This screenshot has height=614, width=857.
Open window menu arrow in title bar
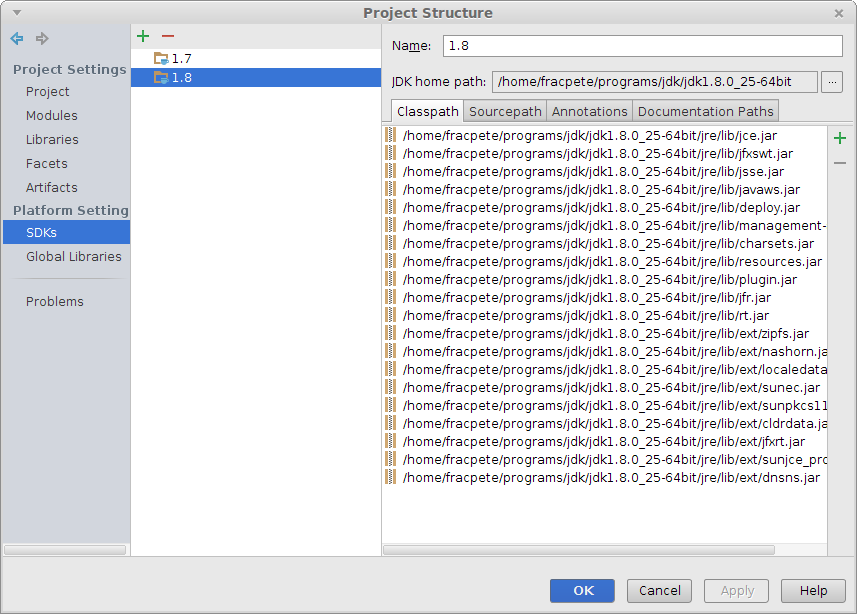point(16,12)
